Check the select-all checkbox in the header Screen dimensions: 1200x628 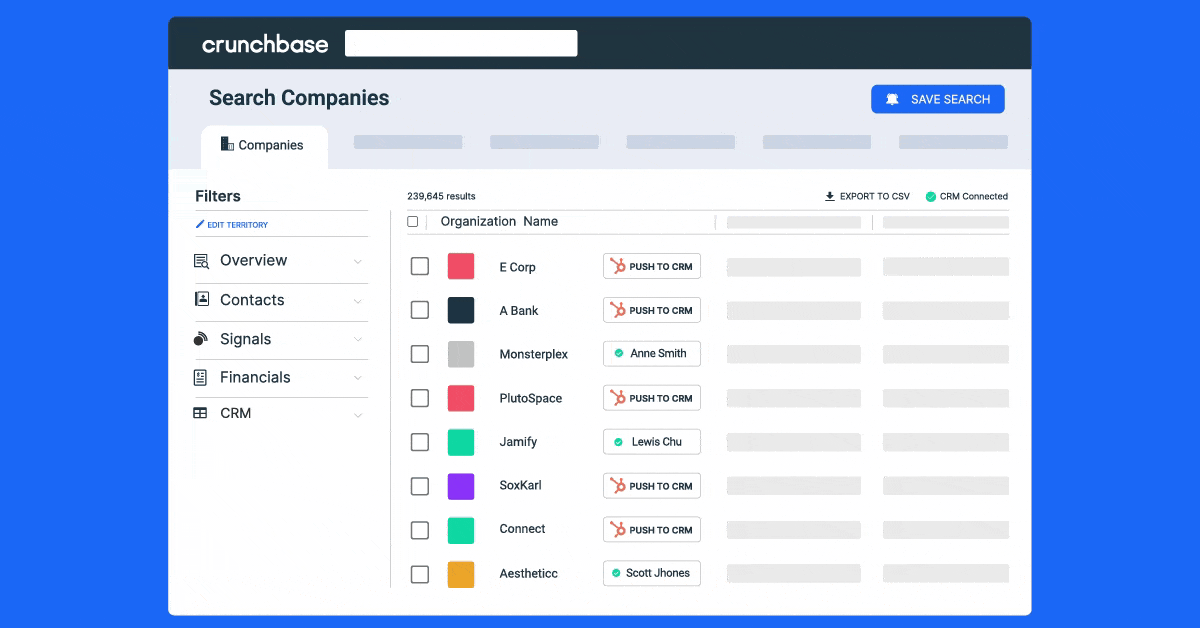click(413, 221)
